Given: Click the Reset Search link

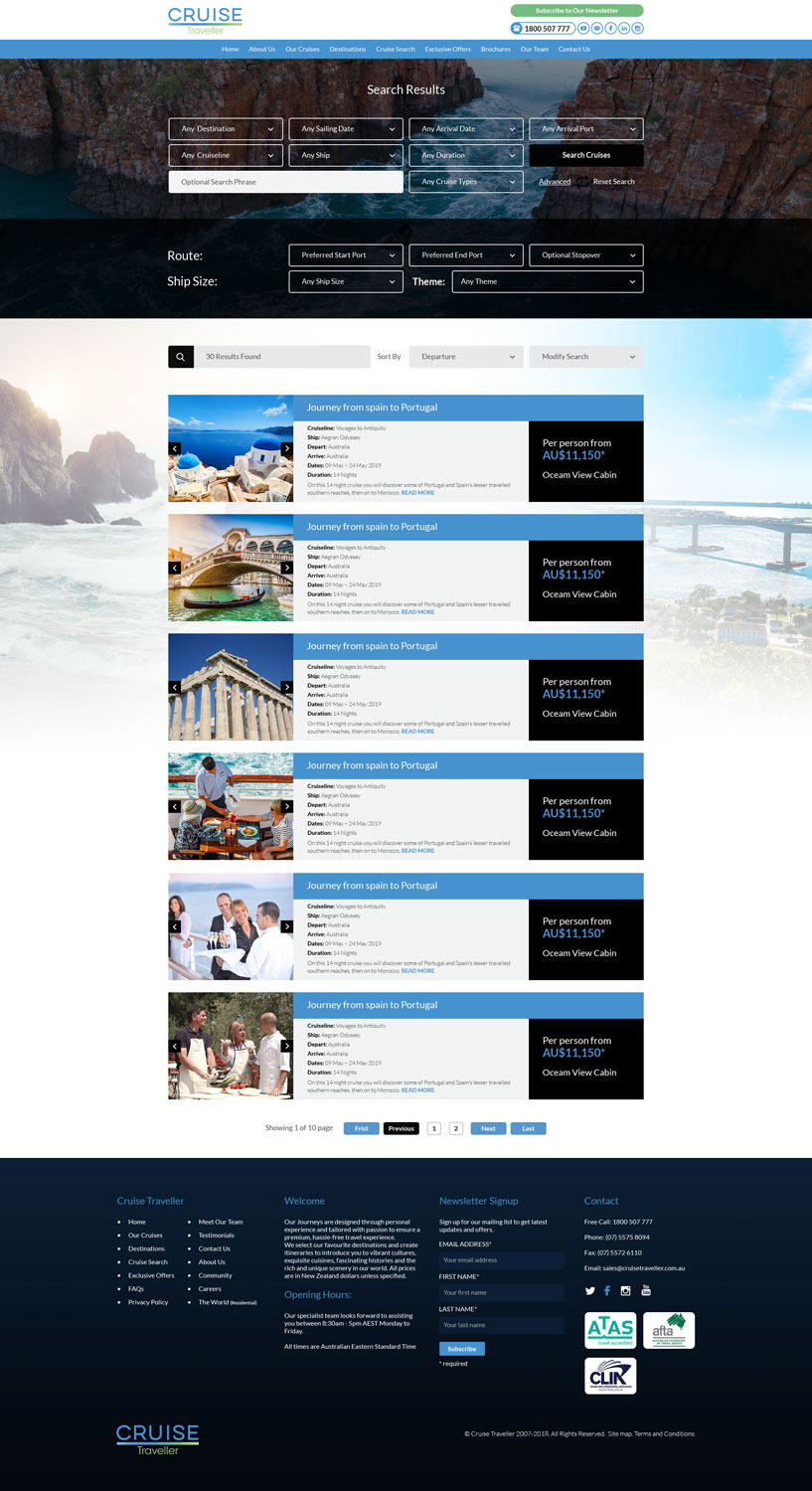Looking at the screenshot, I should pos(614,182).
